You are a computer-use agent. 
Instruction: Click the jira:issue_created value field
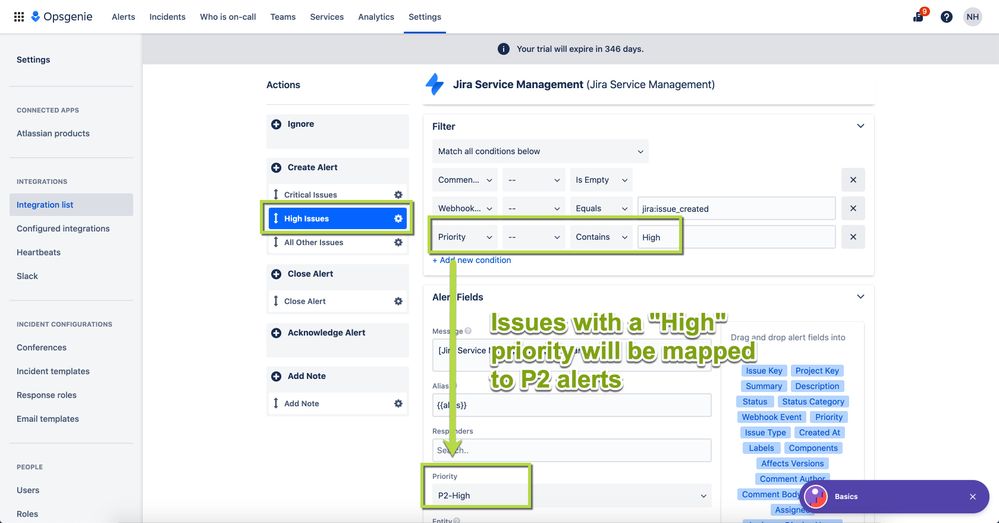[x=737, y=208]
